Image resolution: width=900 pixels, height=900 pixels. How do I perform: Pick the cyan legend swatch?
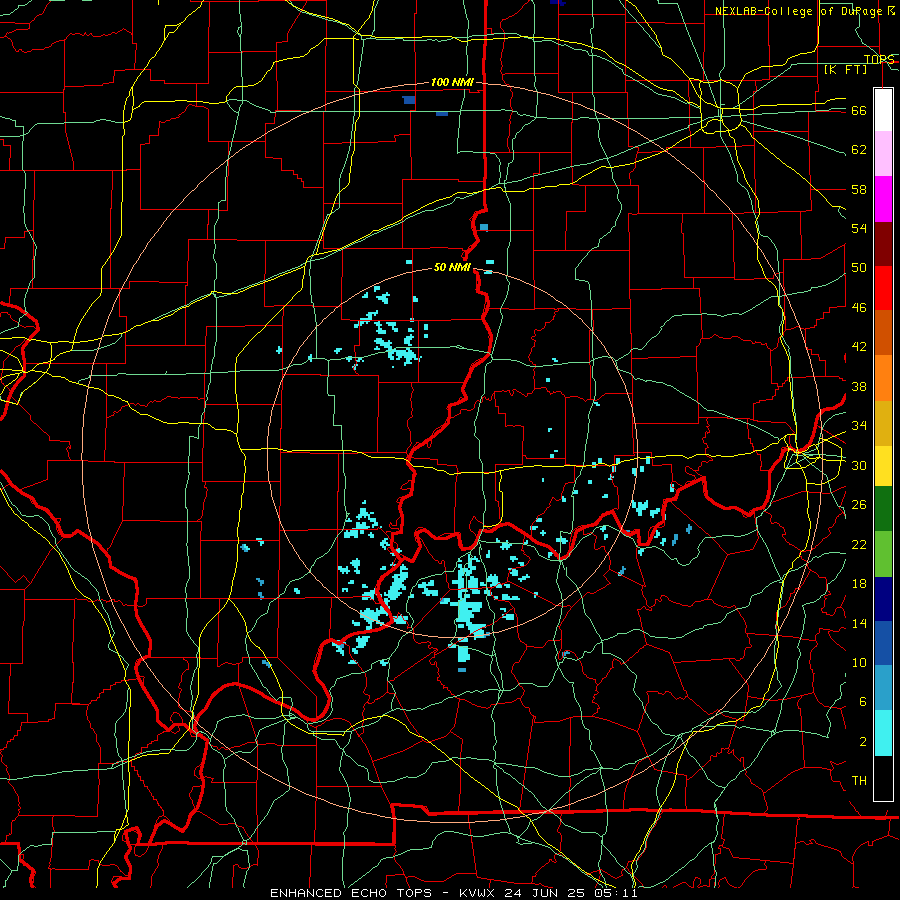883,733
